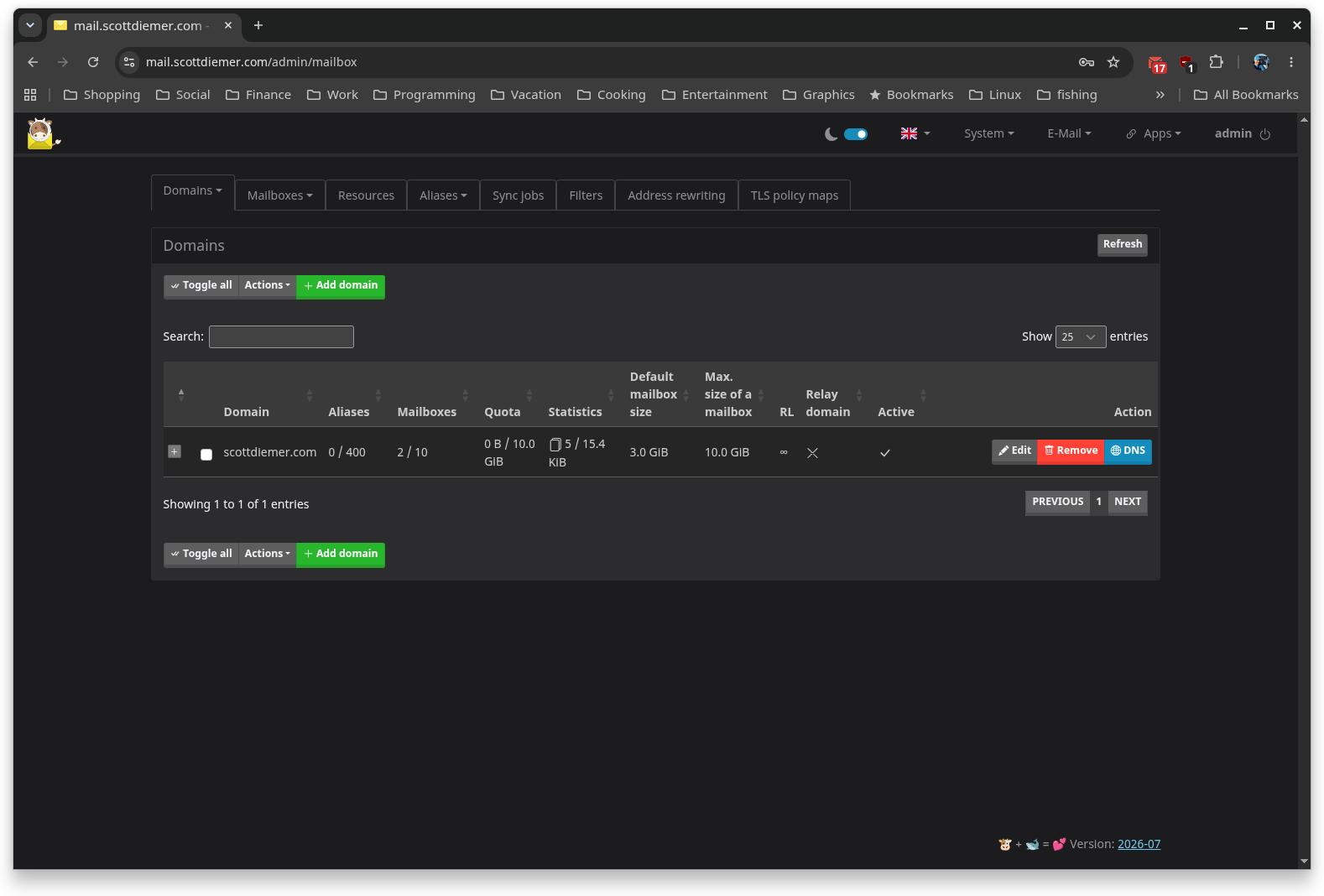Focus the Search input field
The width and height of the screenshot is (1324, 896).
(281, 336)
